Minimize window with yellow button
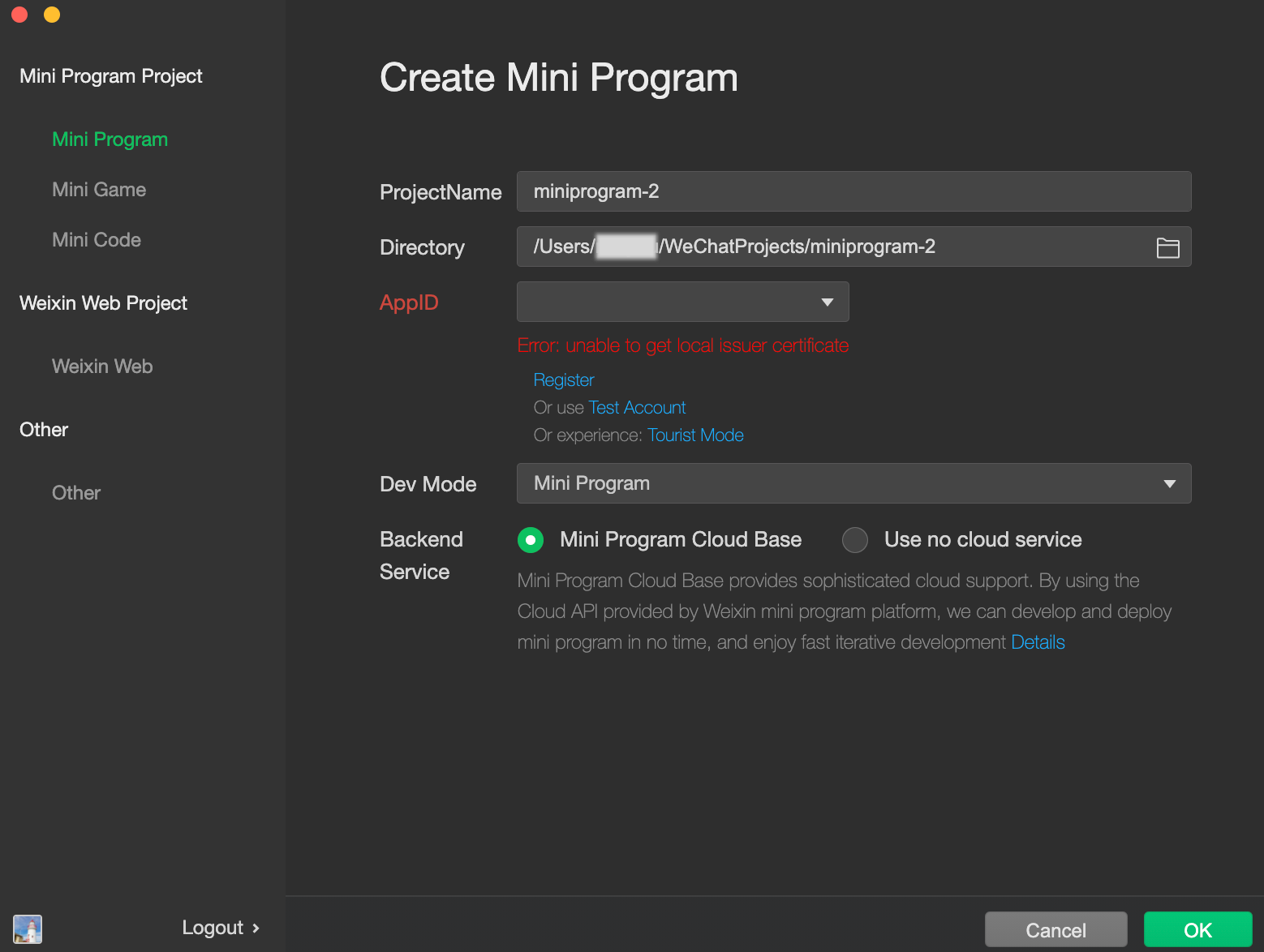This screenshot has height=952, width=1264. (52, 15)
